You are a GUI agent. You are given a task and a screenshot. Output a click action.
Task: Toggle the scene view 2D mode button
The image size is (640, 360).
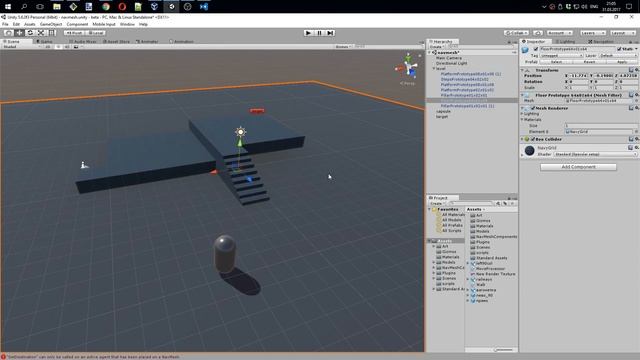click(x=48, y=47)
